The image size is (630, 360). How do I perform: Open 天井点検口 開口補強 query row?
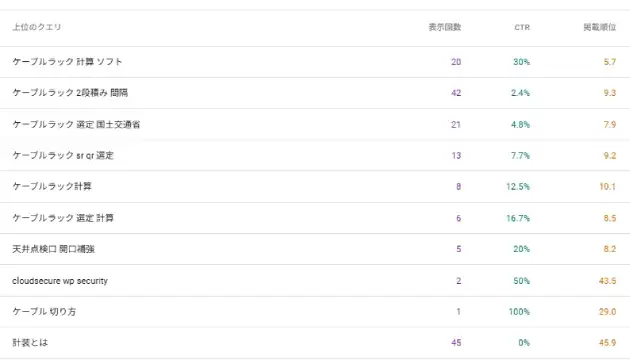[315, 249]
